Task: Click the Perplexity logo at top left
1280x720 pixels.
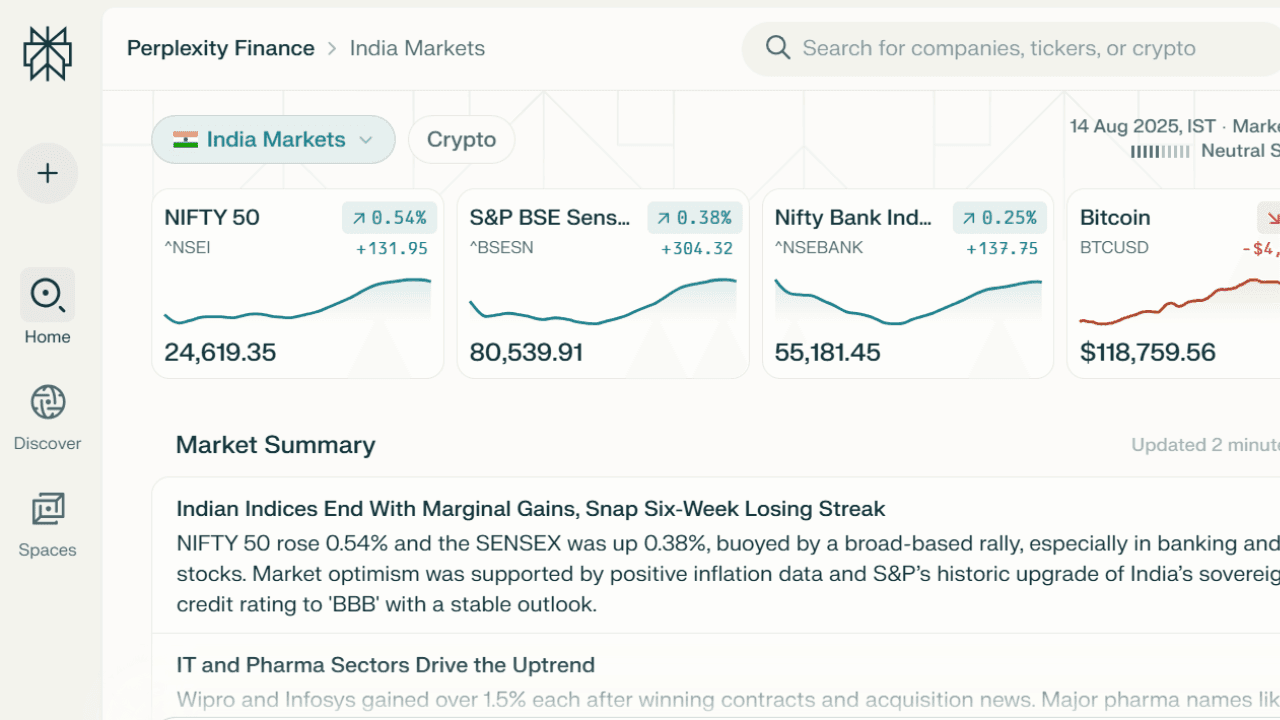Action: tap(47, 54)
